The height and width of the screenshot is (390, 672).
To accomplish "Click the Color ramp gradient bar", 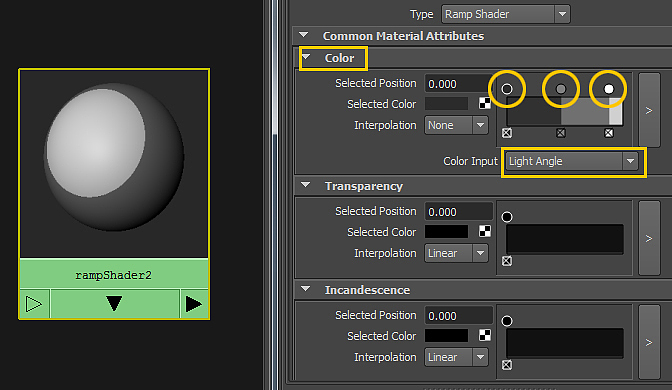I will tap(565, 111).
